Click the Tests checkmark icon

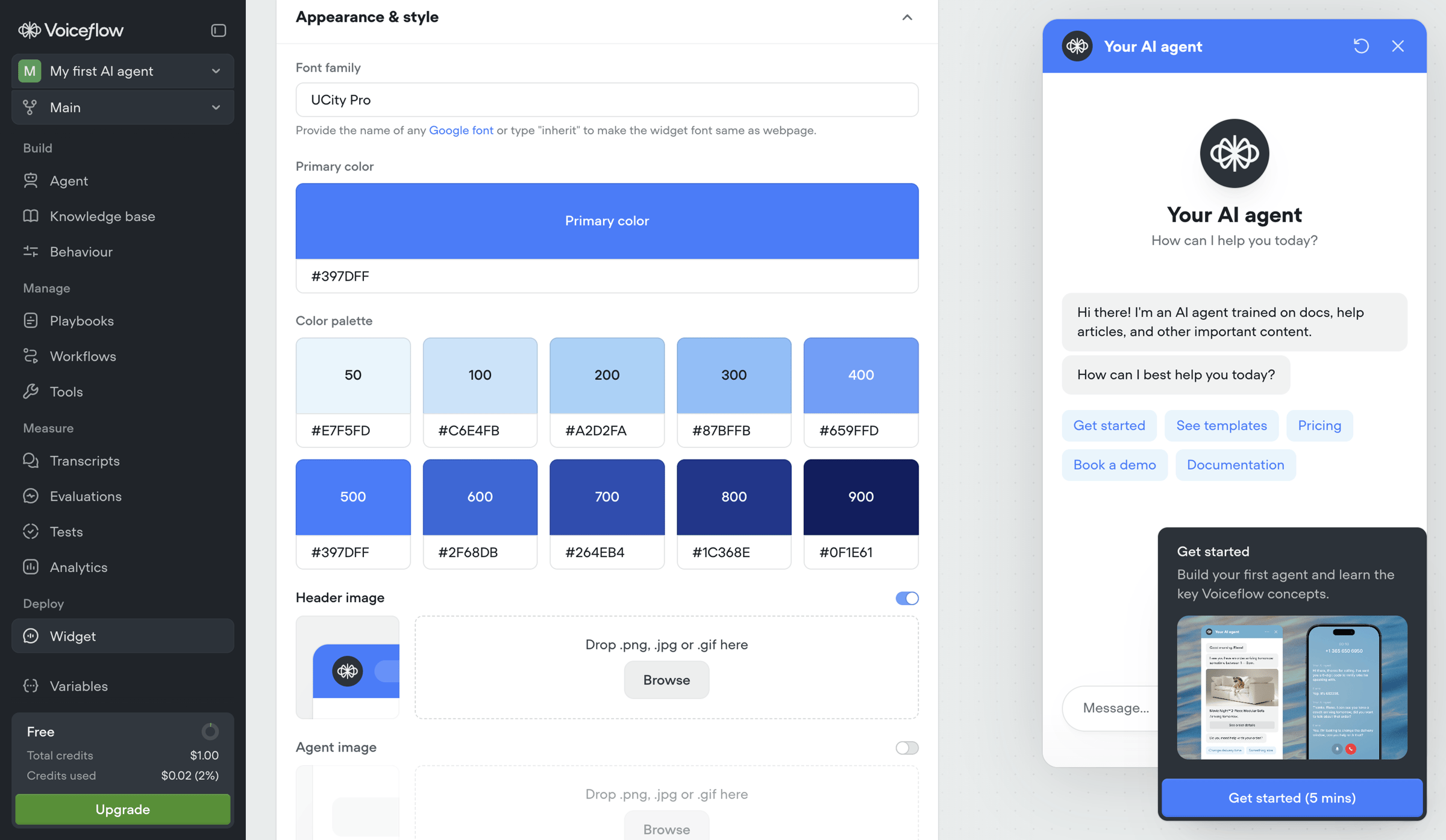tap(31, 532)
